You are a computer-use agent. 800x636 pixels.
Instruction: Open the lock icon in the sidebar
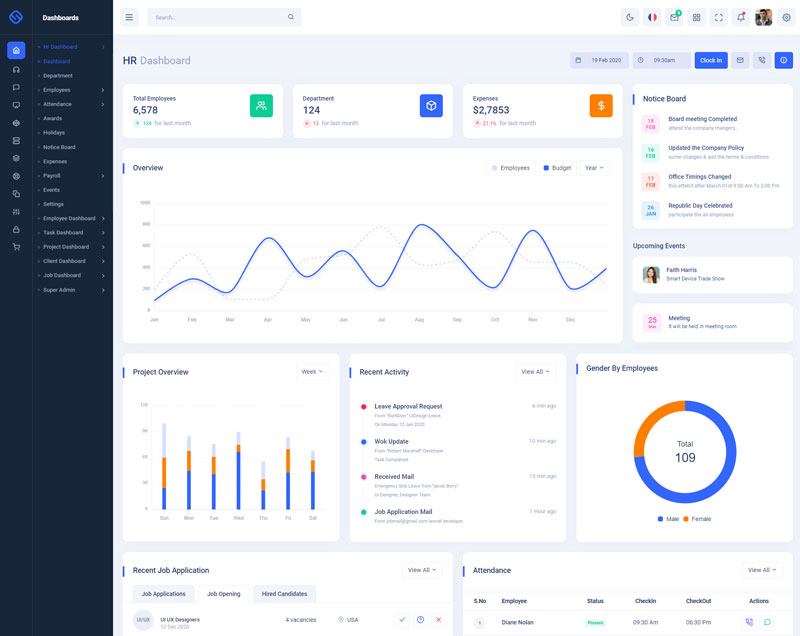click(16, 229)
